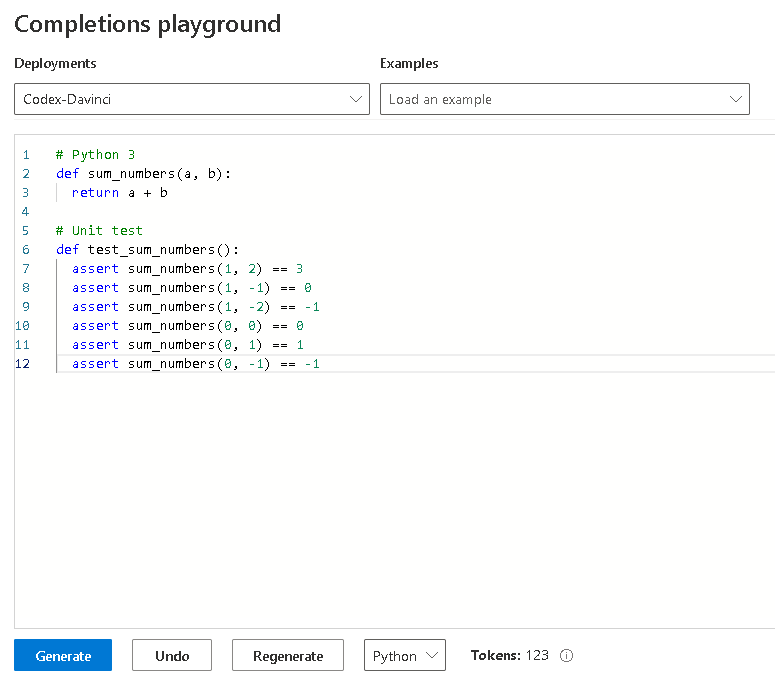The height and width of the screenshot is (682, 775).
Task: Select the Codex-Davinci deployment field
Action: pyautogui.click(x=192, y=99)
